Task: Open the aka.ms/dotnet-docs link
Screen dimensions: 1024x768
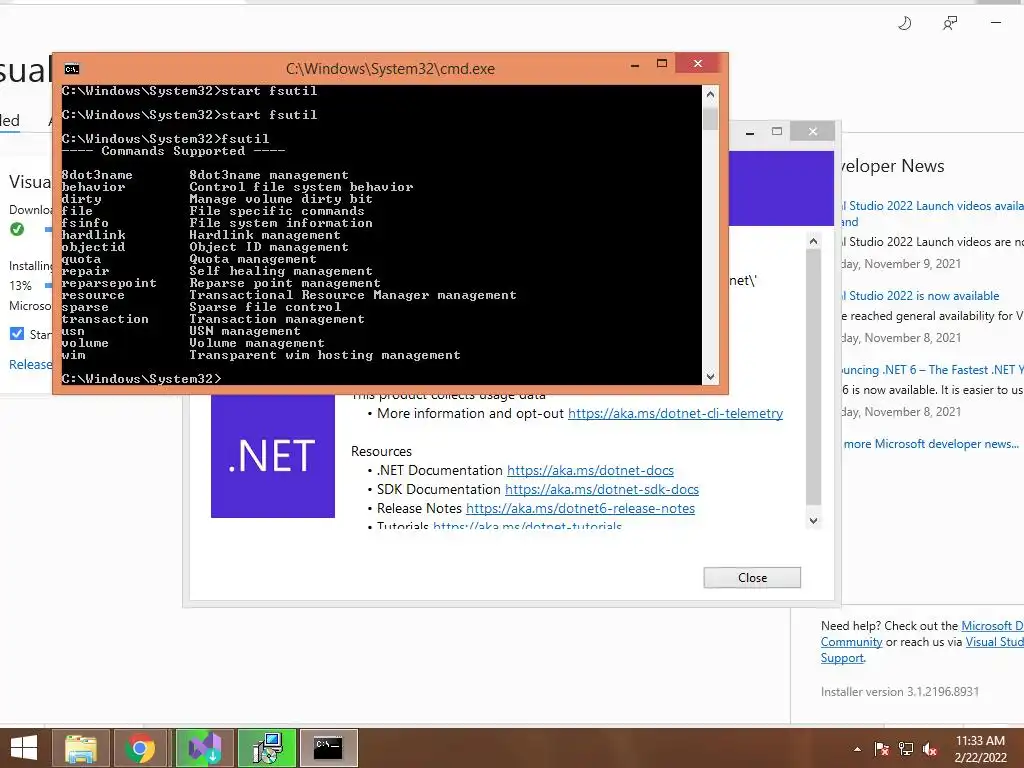Action: coord(590,470)
